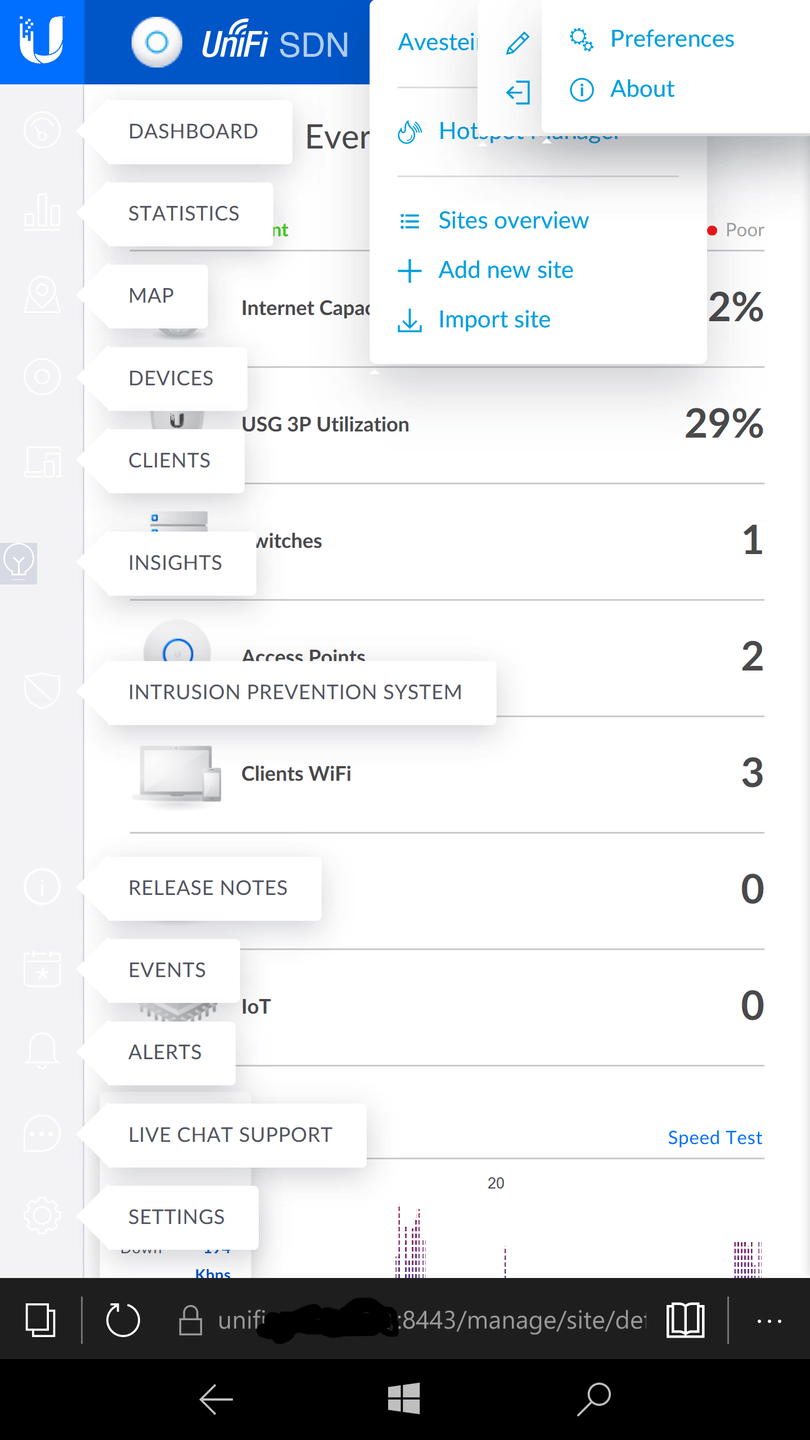
Task: Open the Devices circle icon in sidebar
Action: click(x=42, y=377)
